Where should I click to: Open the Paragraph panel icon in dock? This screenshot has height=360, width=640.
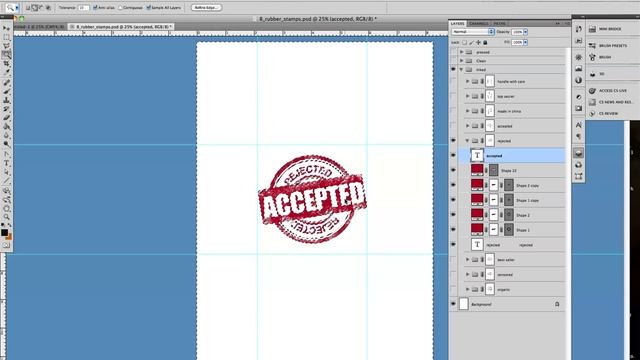click(x=578, y=136)
